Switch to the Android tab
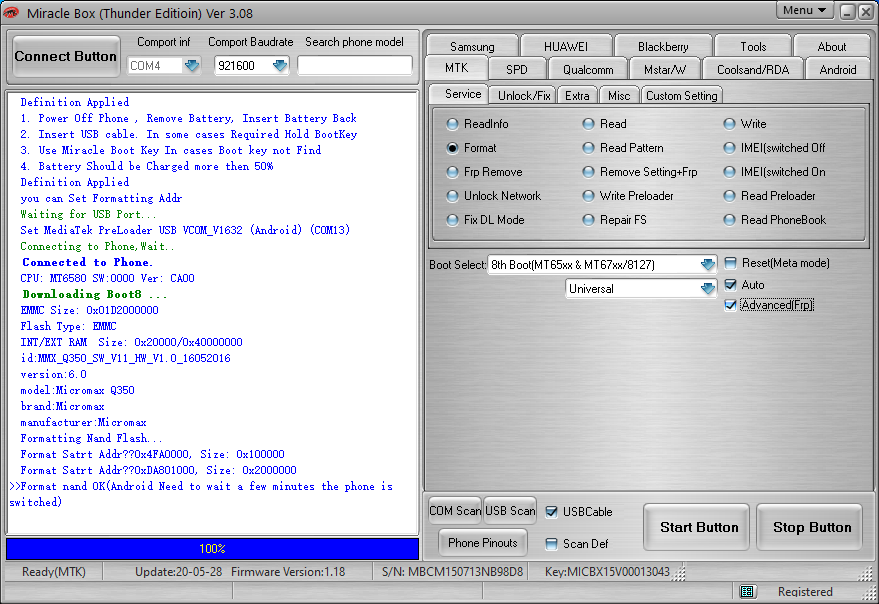Viewport: 879px width, 604px height. 838,70
